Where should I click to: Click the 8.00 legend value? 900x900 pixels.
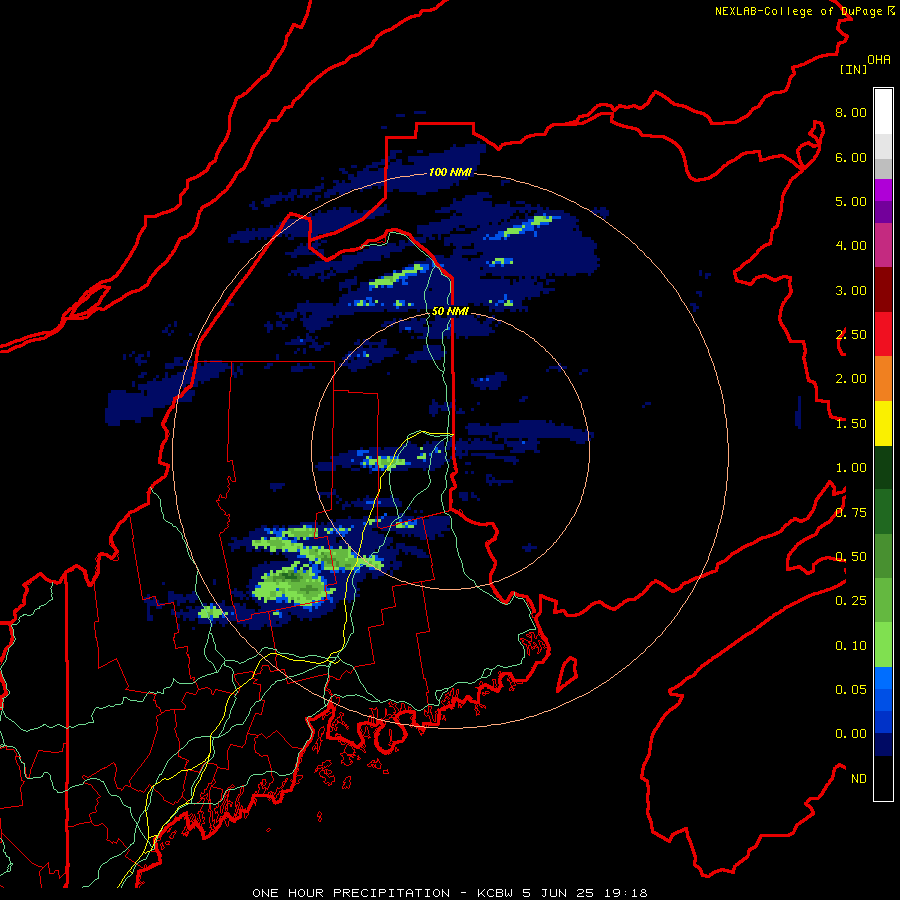click(851, 112)
